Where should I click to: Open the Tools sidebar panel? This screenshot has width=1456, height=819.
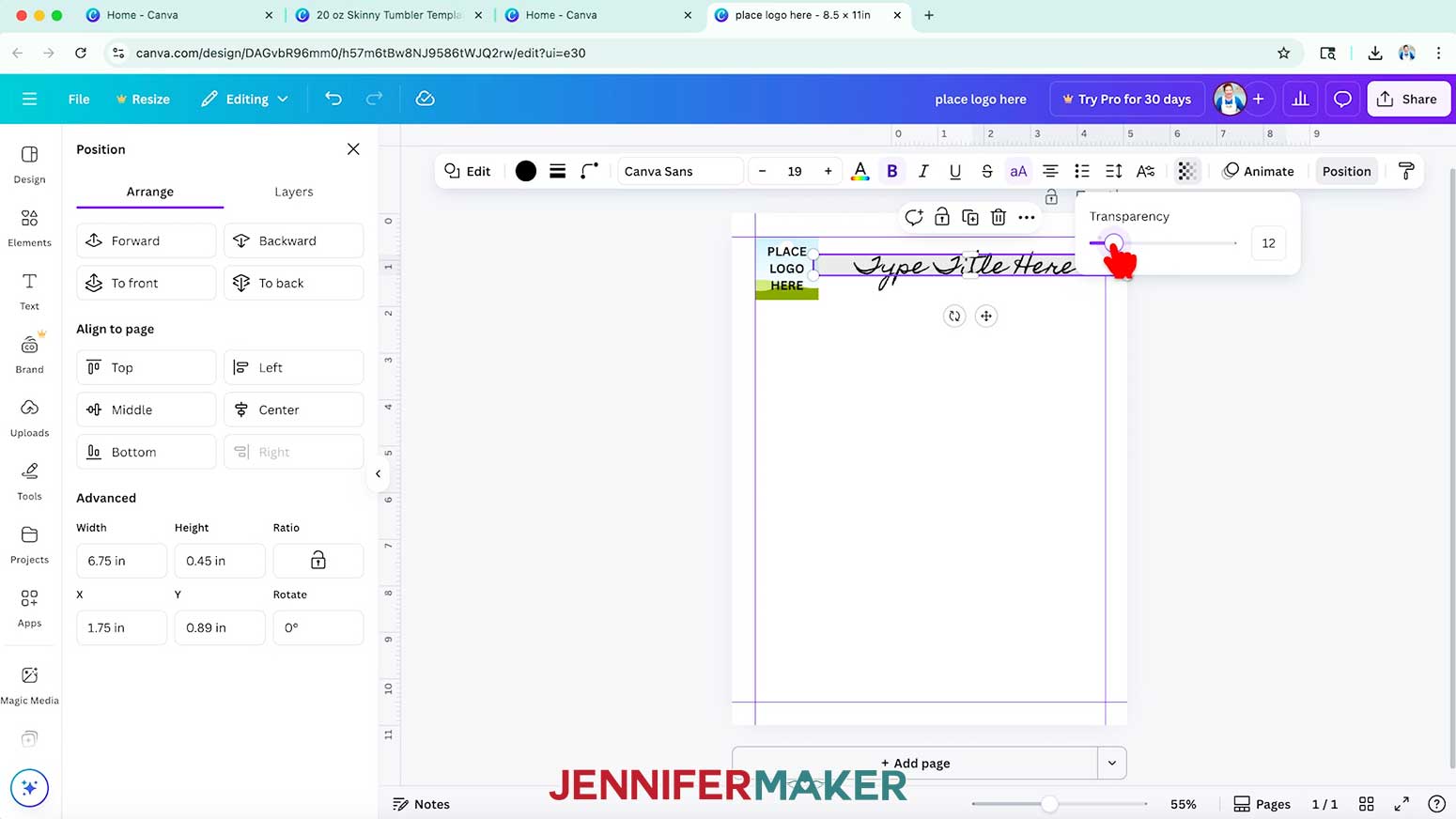pos(29,481)
